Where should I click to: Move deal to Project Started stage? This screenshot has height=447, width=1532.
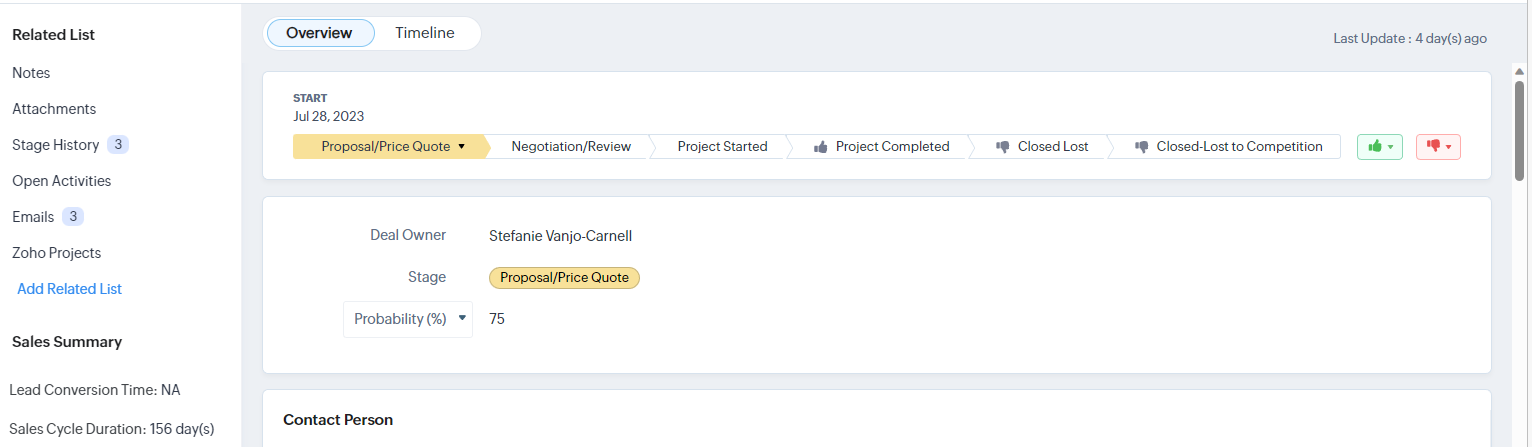click(x=722, y=147)
